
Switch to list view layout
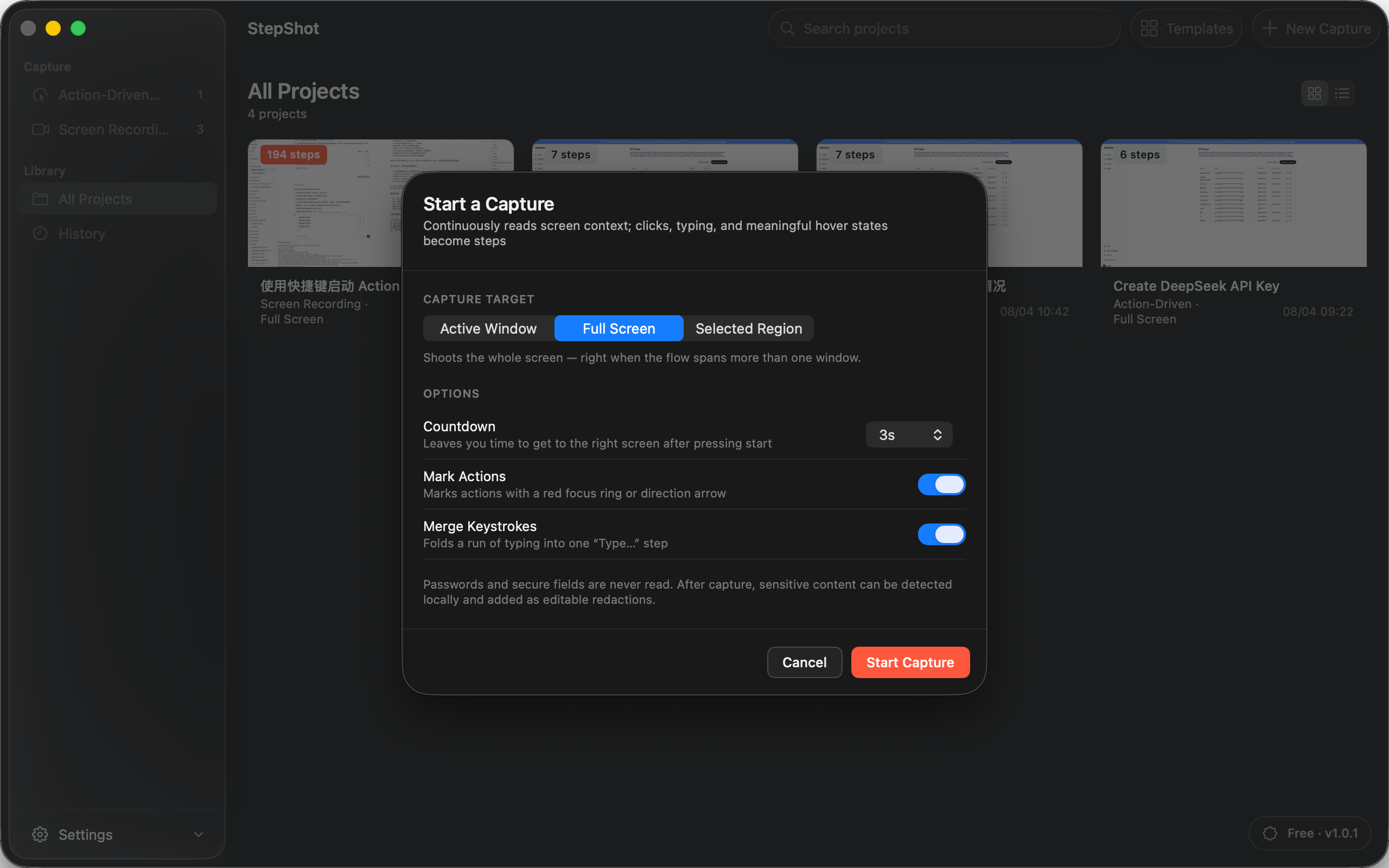pos(1342,93)
